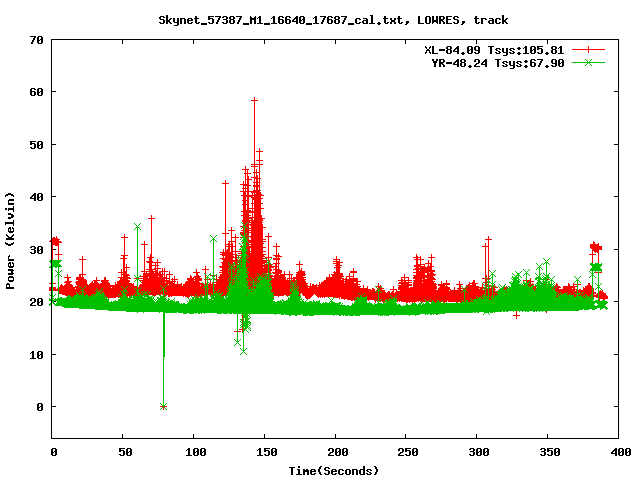Click the green legend line sample
Viewport: 640px width, 480px height.
coord(588,62)
